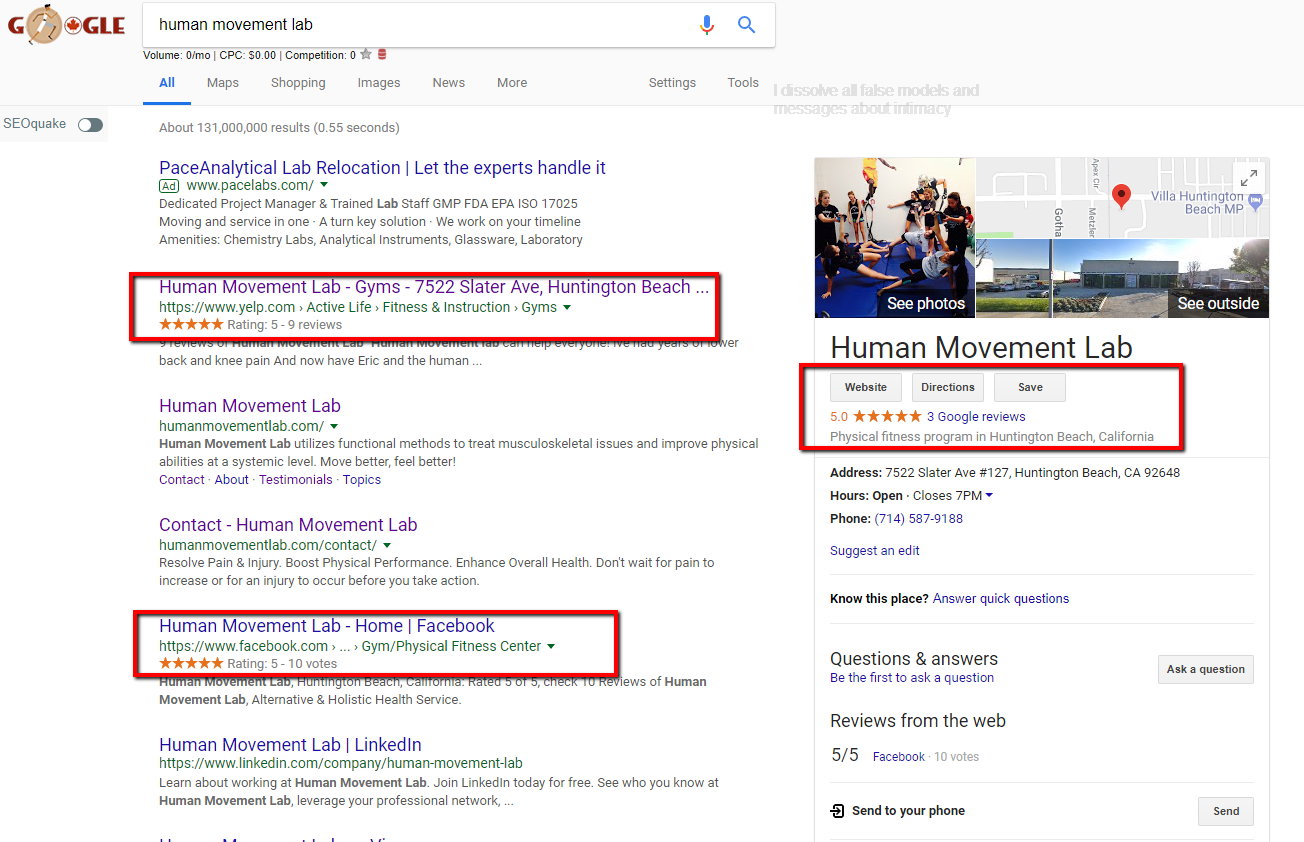Click the Website button

866,387
